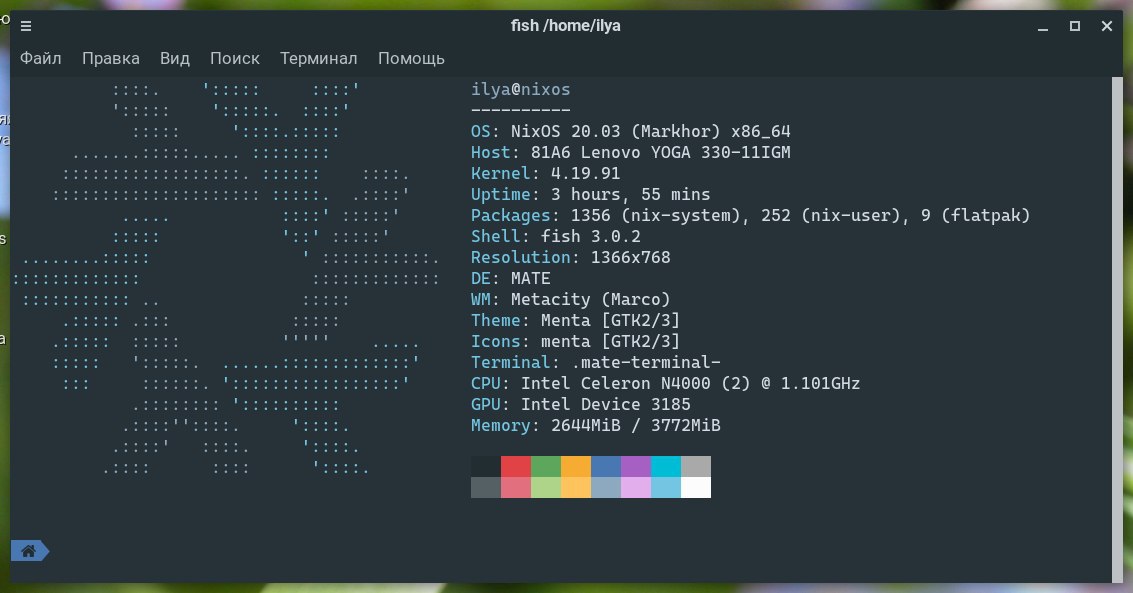Click the Terminal value '.mate-terminal-'
This screenshot has height=593, width=1133.
pyautogui.click(x=646, y=362)
